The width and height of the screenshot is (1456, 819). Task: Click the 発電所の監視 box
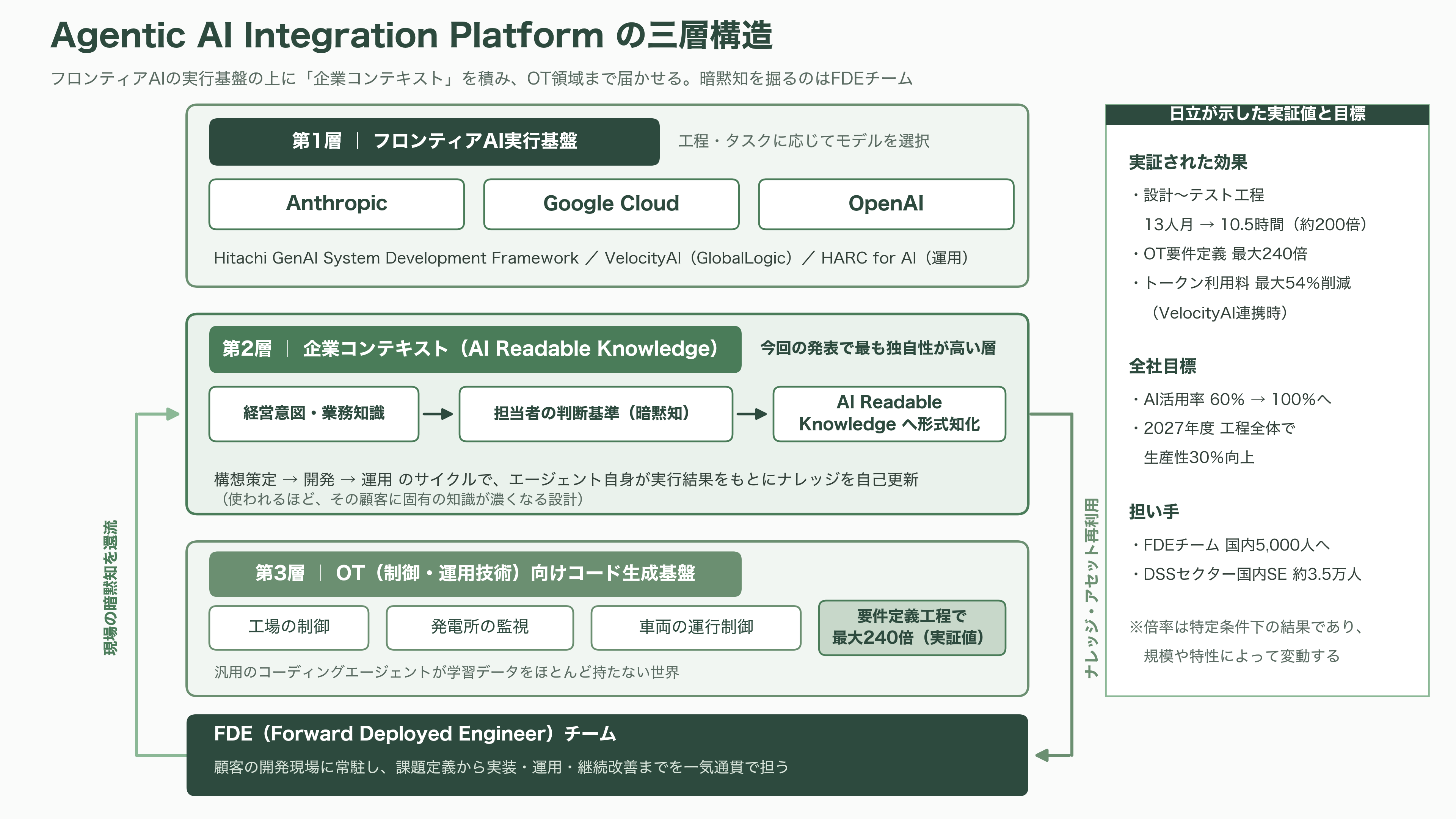480,628
